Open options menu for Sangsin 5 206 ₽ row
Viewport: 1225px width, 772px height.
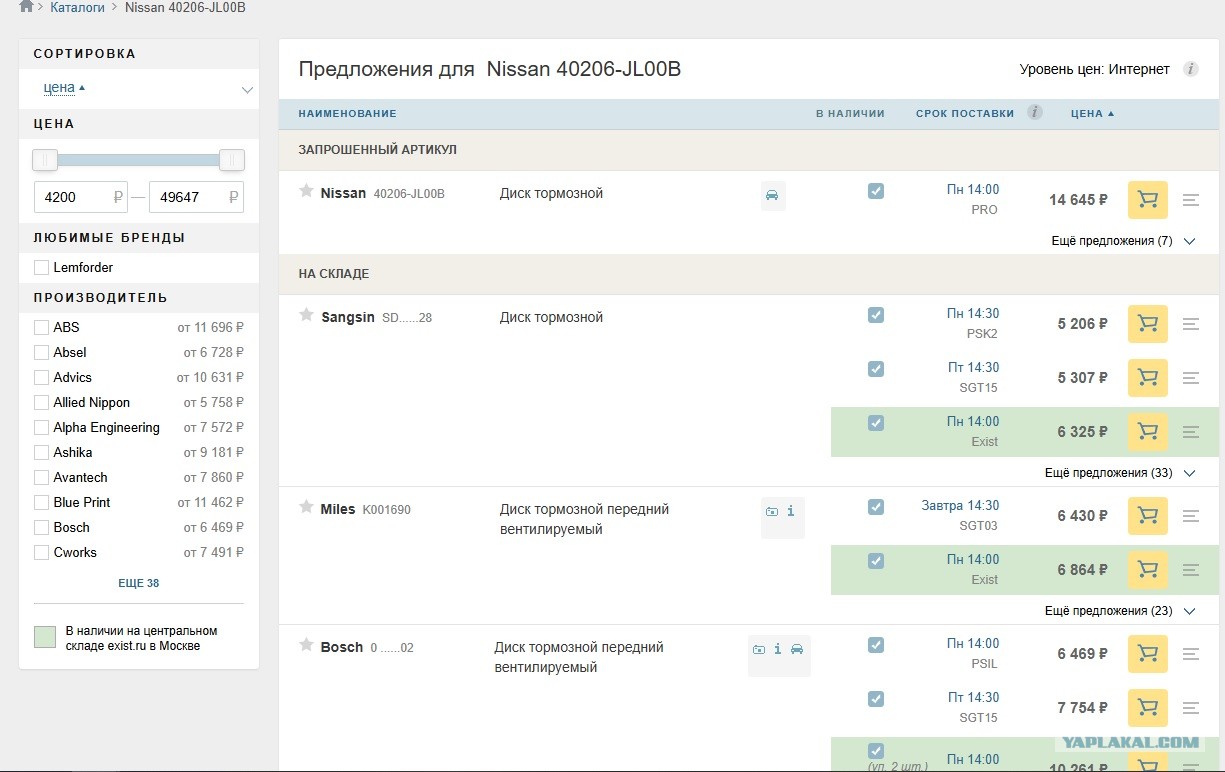(1190, 324)
